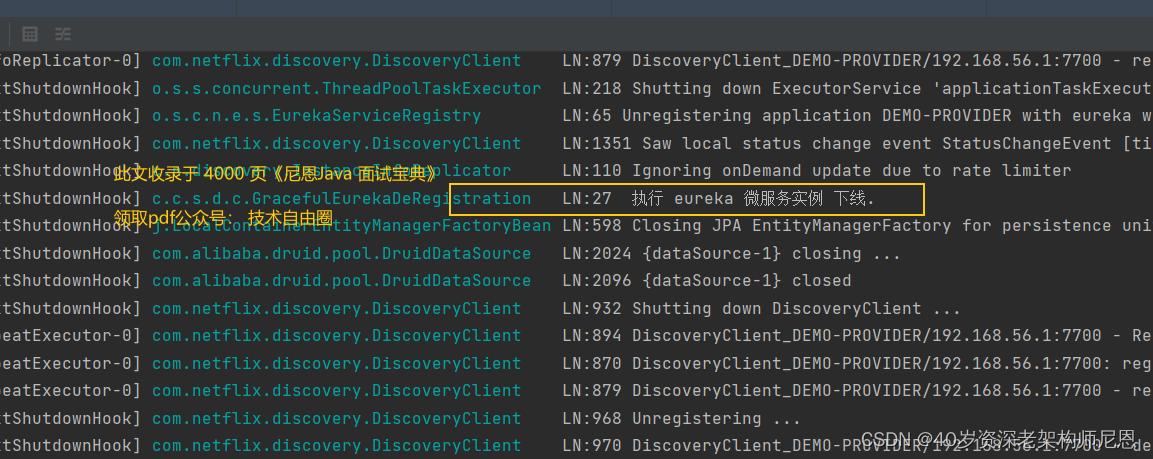1153x459 pixels.
Task: Select the o.s.c.n.e.s.EurekaServiceRegistry logger name
Action: (316, 115)
